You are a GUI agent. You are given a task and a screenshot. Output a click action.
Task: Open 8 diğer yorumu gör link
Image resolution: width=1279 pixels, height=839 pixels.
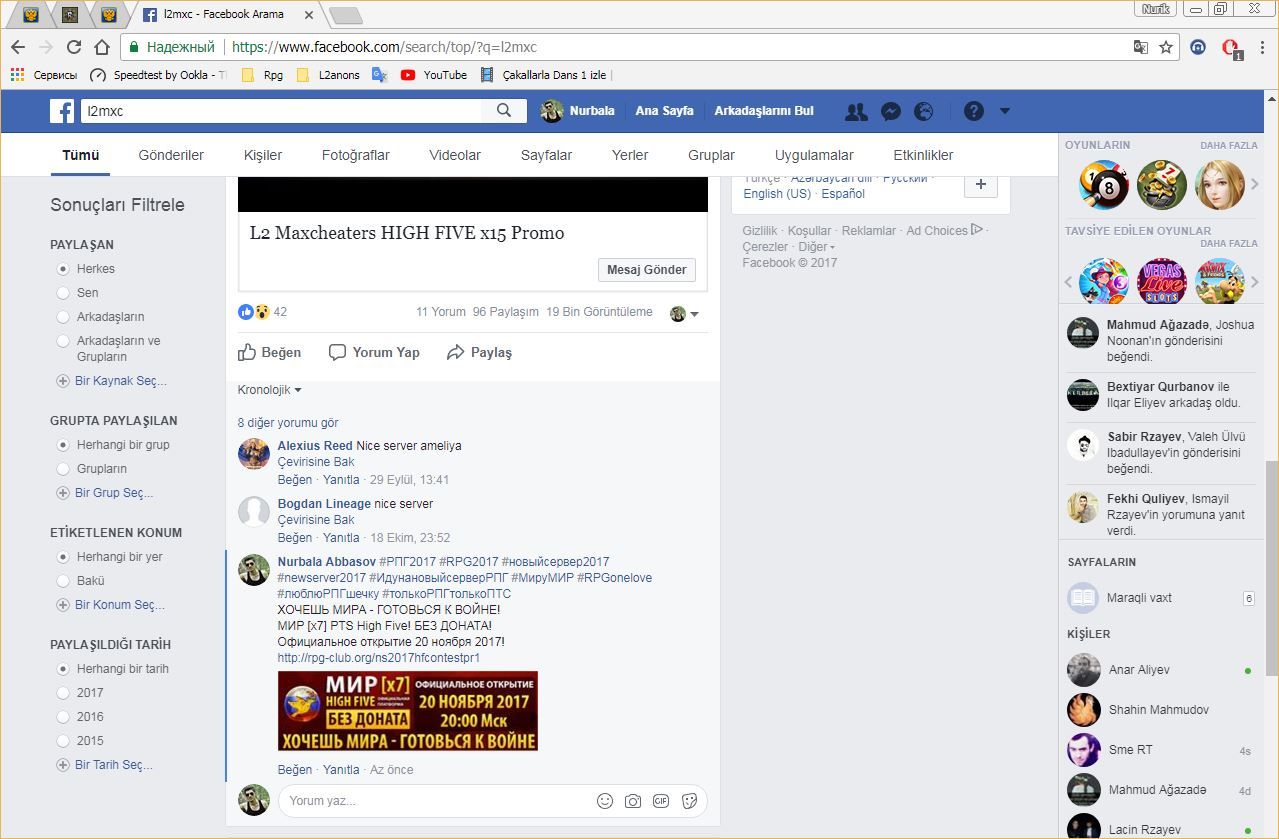coord(288,423)
